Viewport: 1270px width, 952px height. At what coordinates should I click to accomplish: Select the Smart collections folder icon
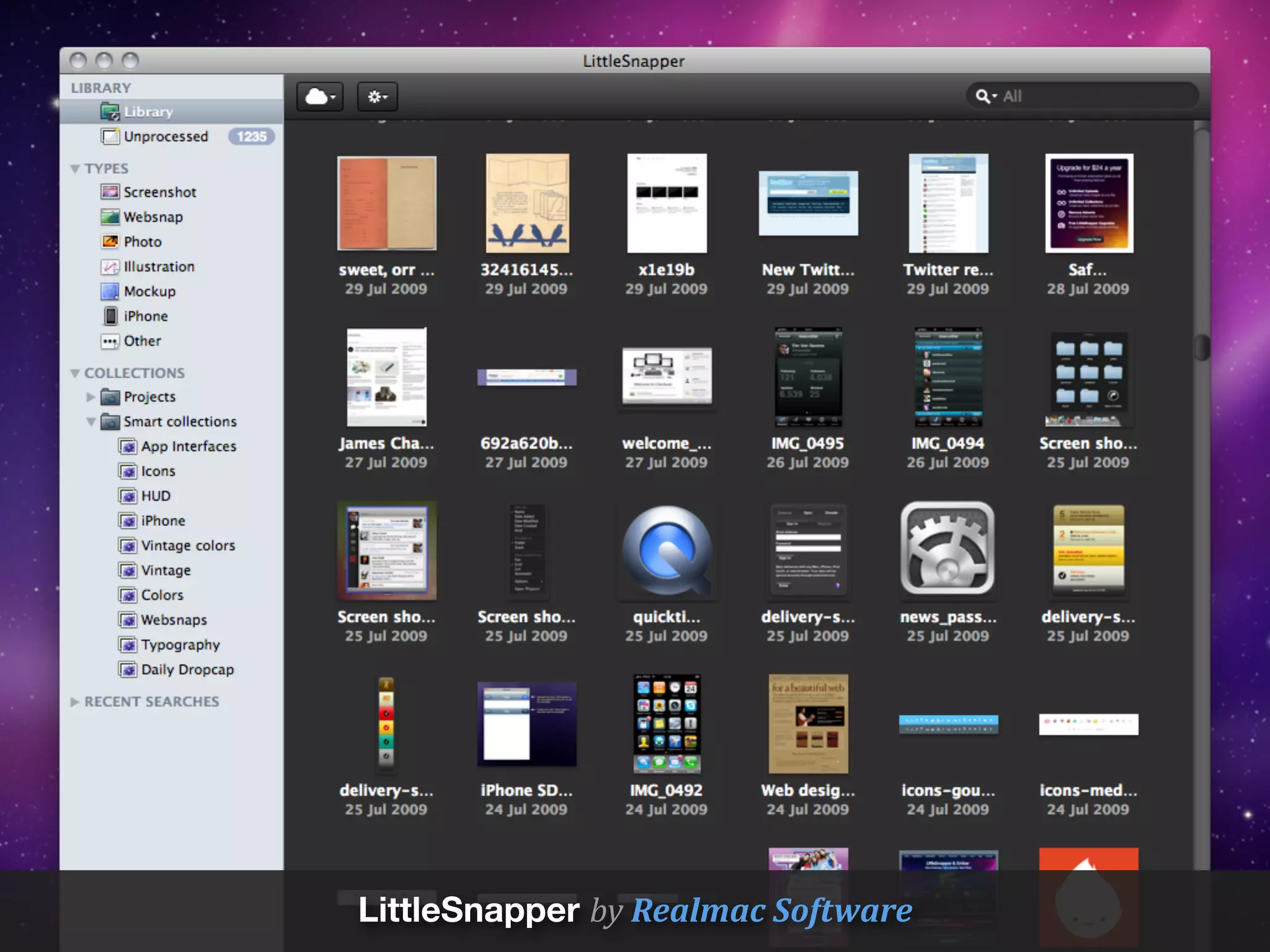tap(110, 421)
